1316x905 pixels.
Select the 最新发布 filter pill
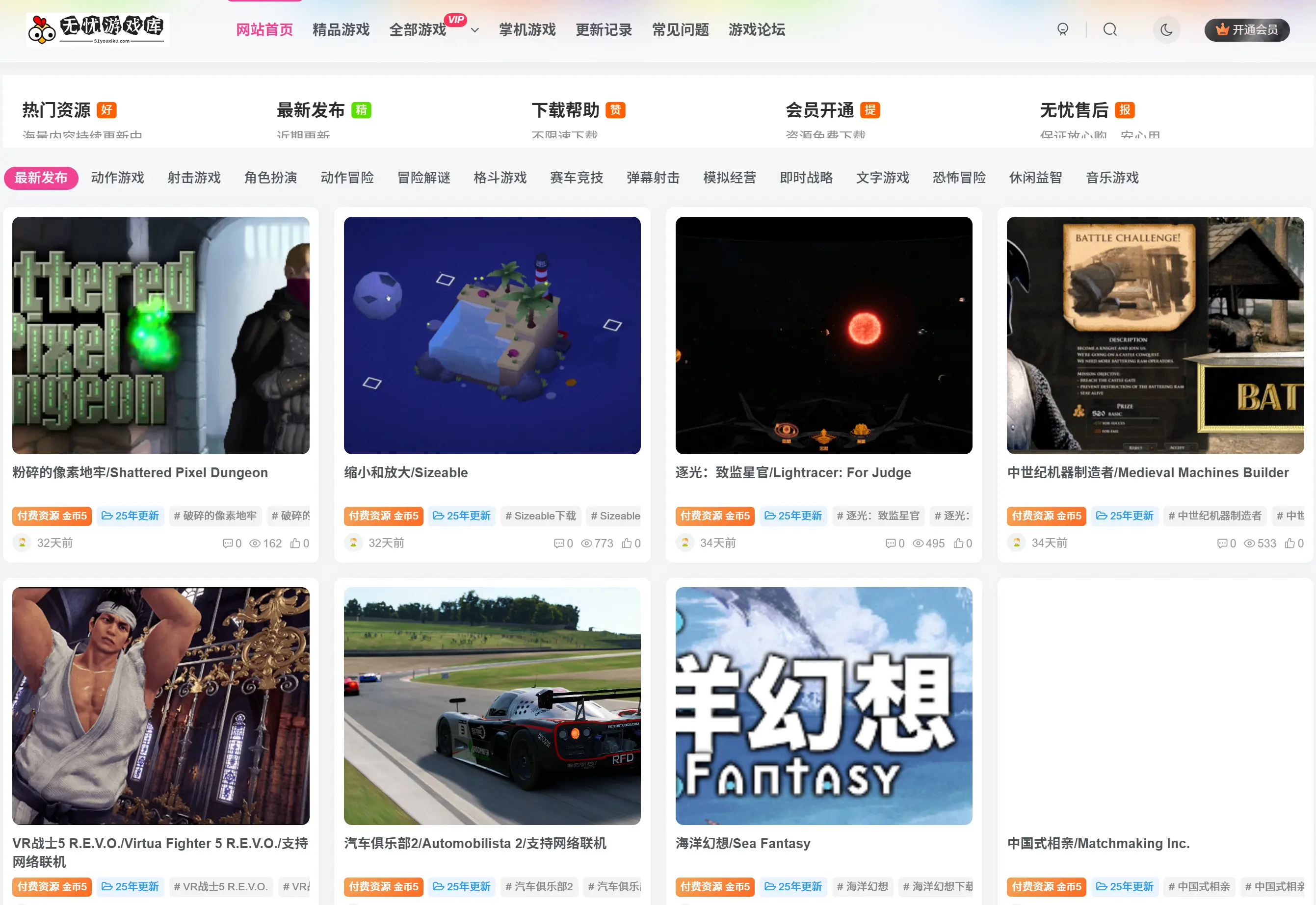[41, 178]
